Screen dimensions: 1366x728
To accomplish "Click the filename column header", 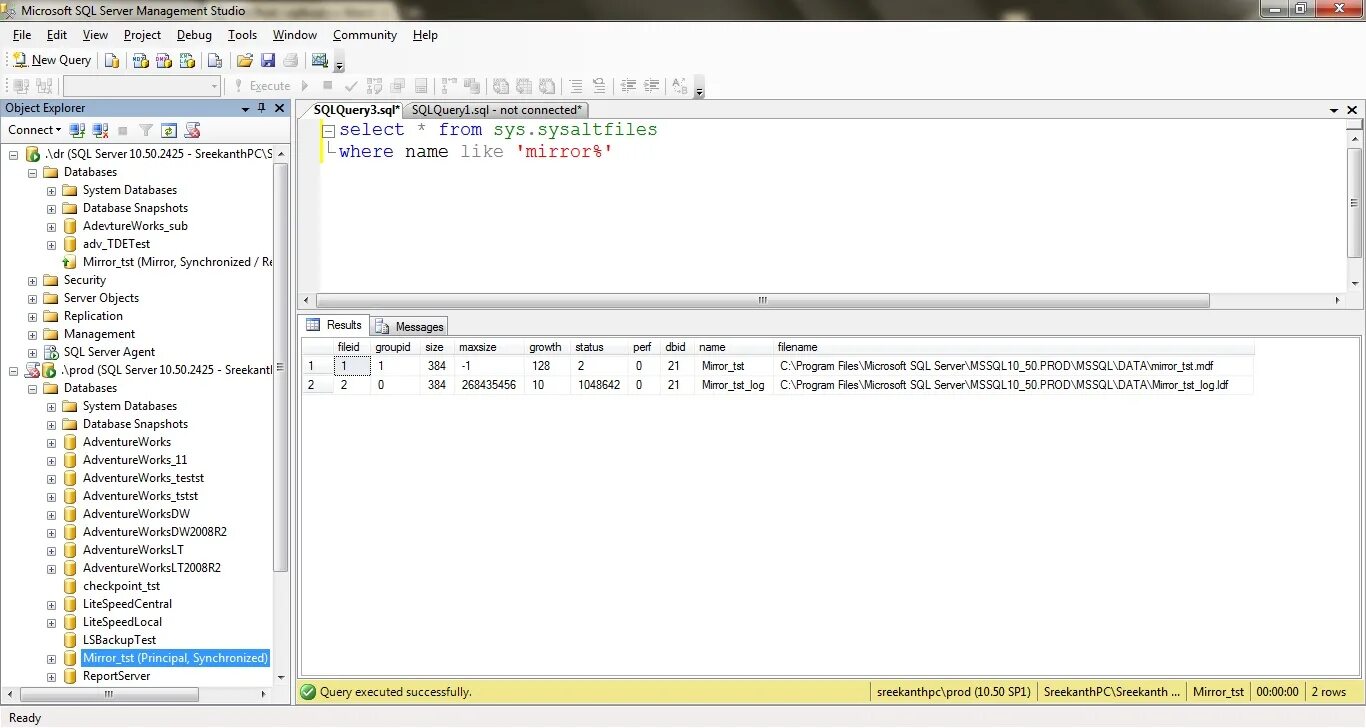I will pyautogui.click(x=1013, y=347).
